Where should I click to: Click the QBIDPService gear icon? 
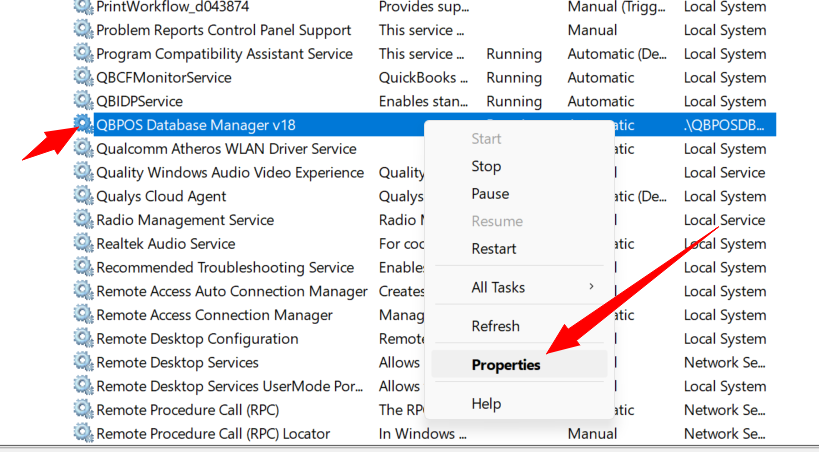coord(83,100)
